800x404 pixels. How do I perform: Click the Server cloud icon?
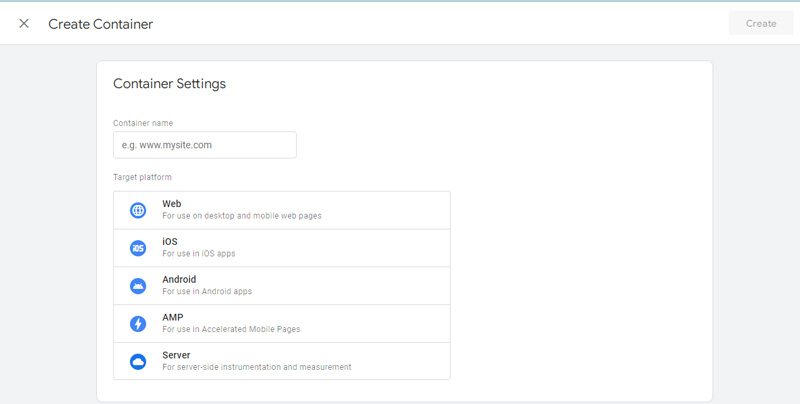138,362
